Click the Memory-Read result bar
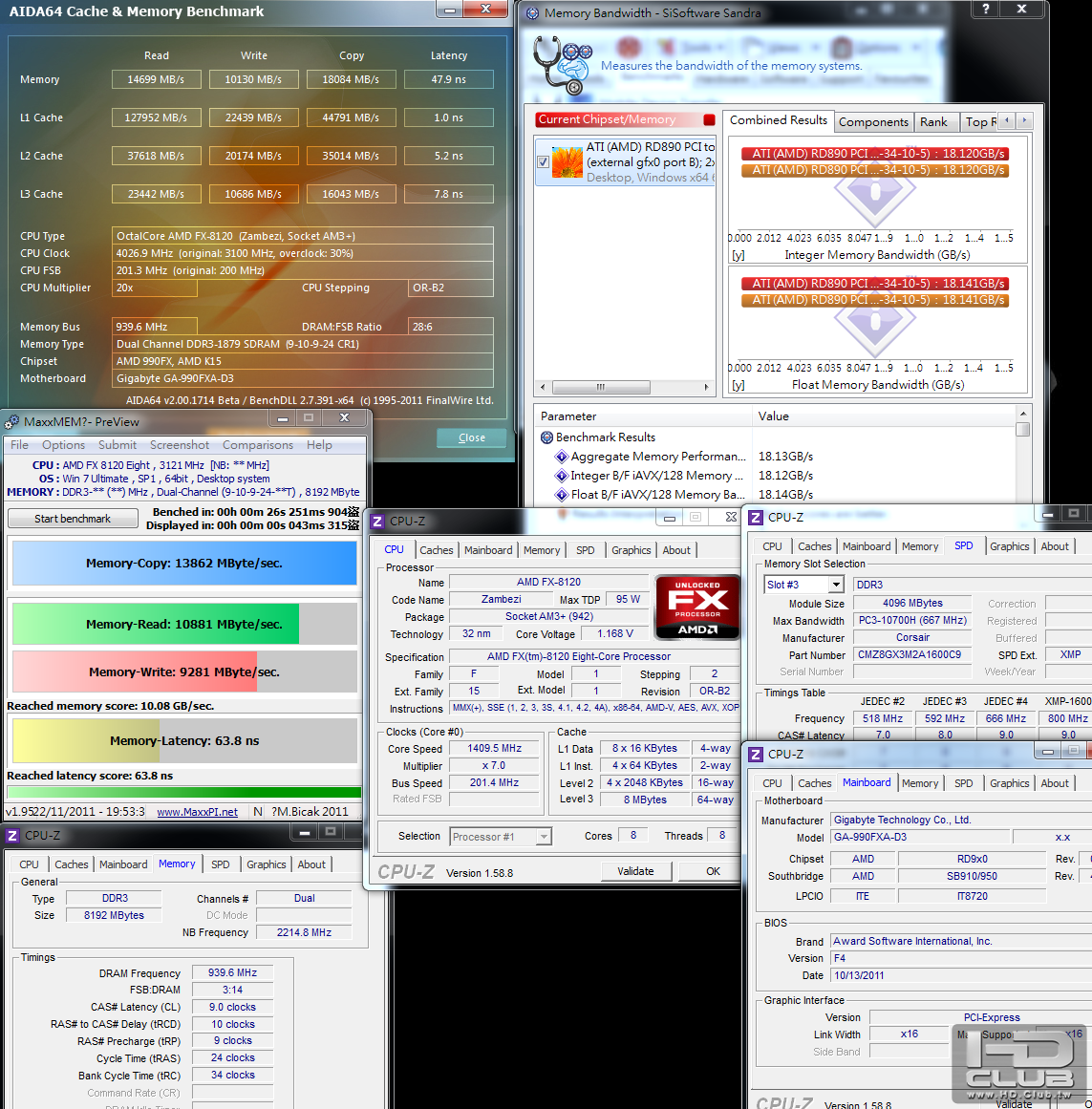 184,624
